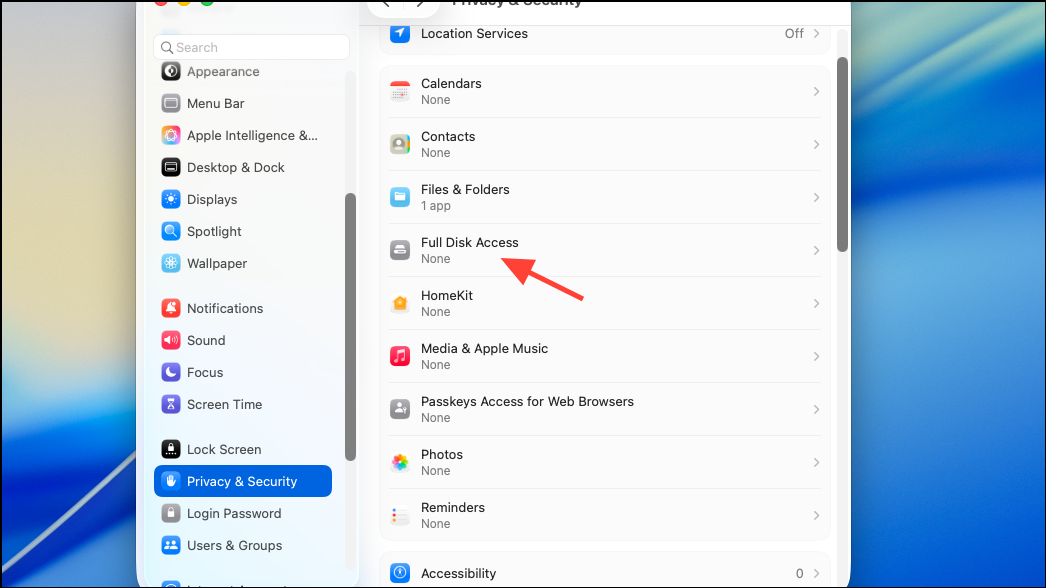1046x588 pixels.
Task: Click the Contacts icon
Action: (x=400, y=144)
